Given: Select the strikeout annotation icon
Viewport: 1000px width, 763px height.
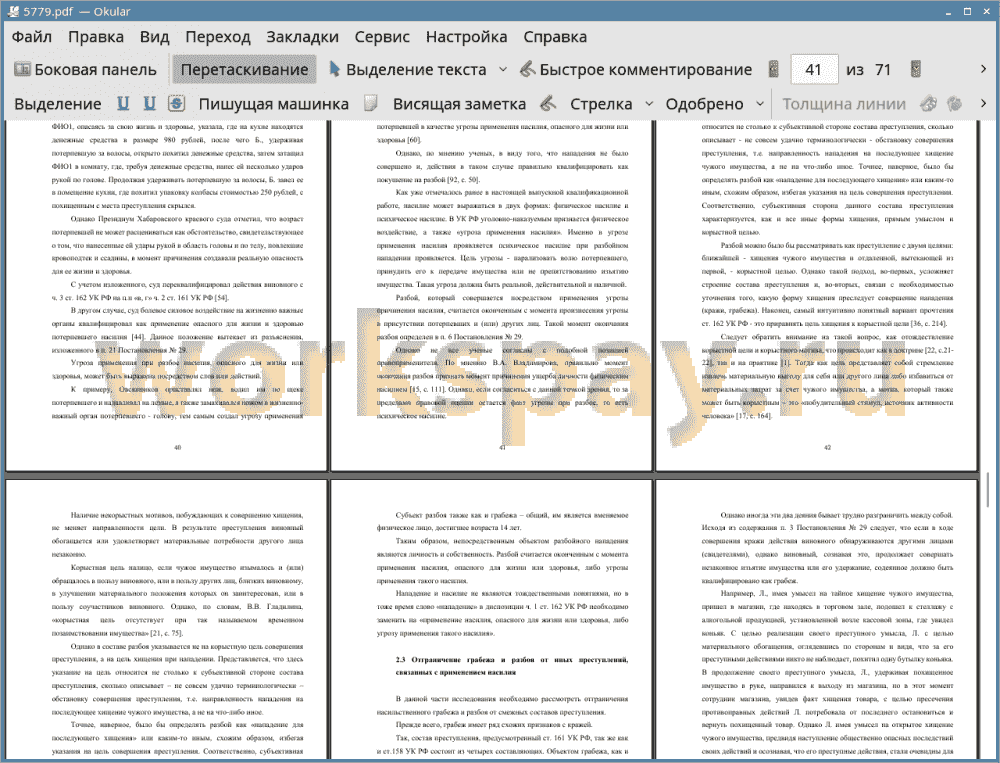Looking at the screenshot, I should tap(176, 103).
